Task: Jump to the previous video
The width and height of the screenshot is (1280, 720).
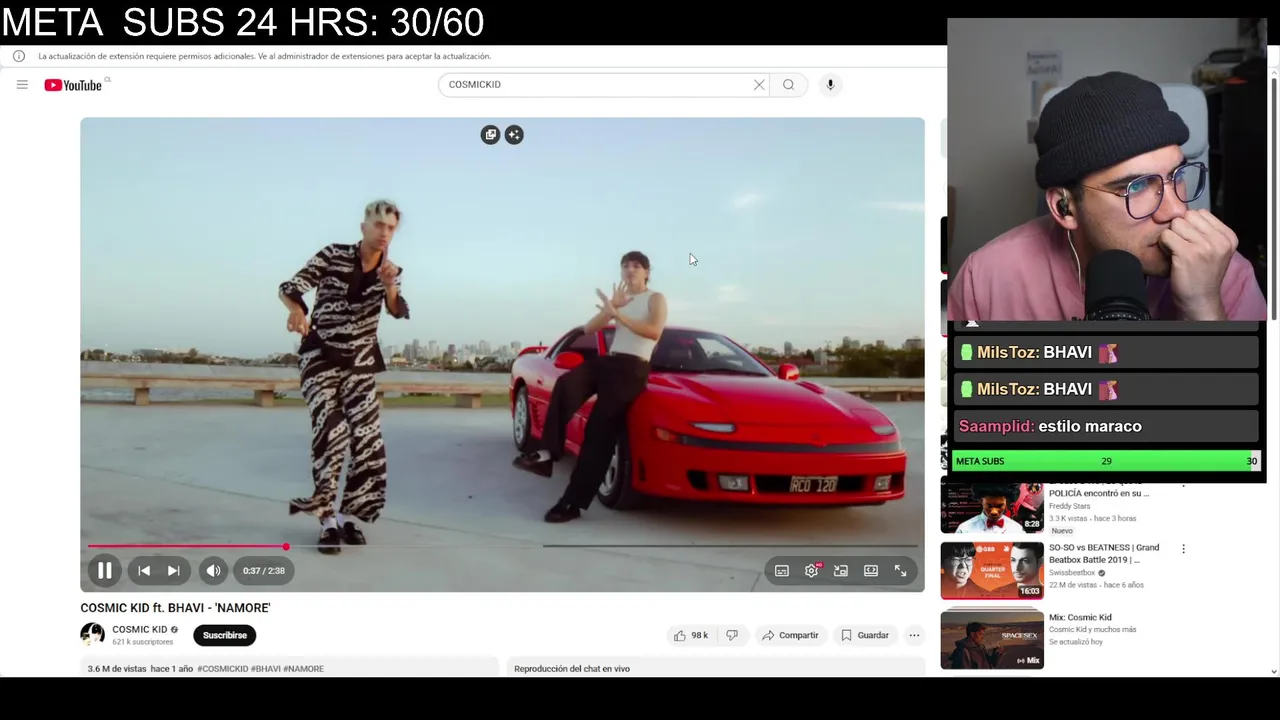Action: coord(144,571)
